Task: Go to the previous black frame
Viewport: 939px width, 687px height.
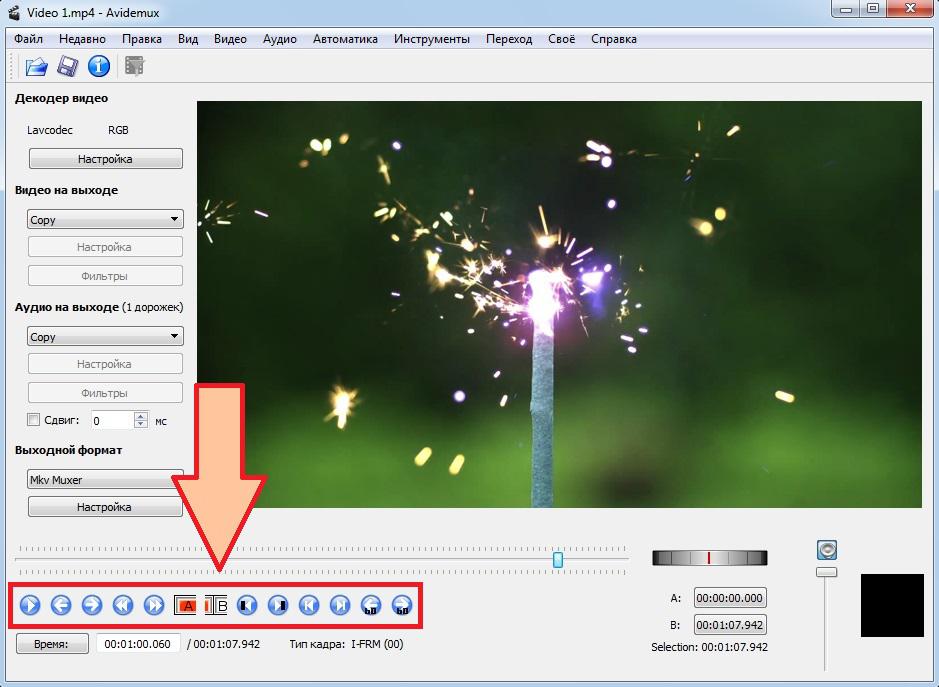Action: [x=247, y=604]
